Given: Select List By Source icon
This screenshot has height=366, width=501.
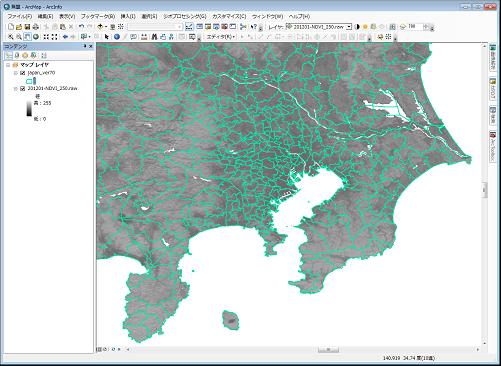Looking at the screenshot, I should (17, 55).
